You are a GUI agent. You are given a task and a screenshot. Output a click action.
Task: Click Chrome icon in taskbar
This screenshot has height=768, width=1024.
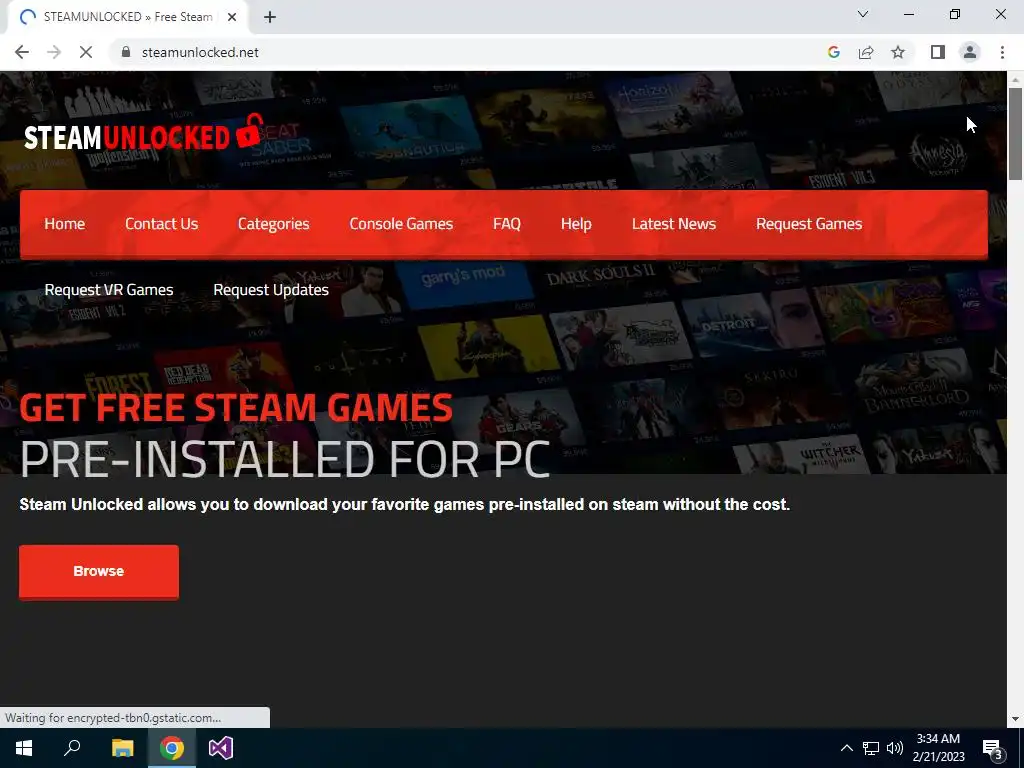point(172,748)
